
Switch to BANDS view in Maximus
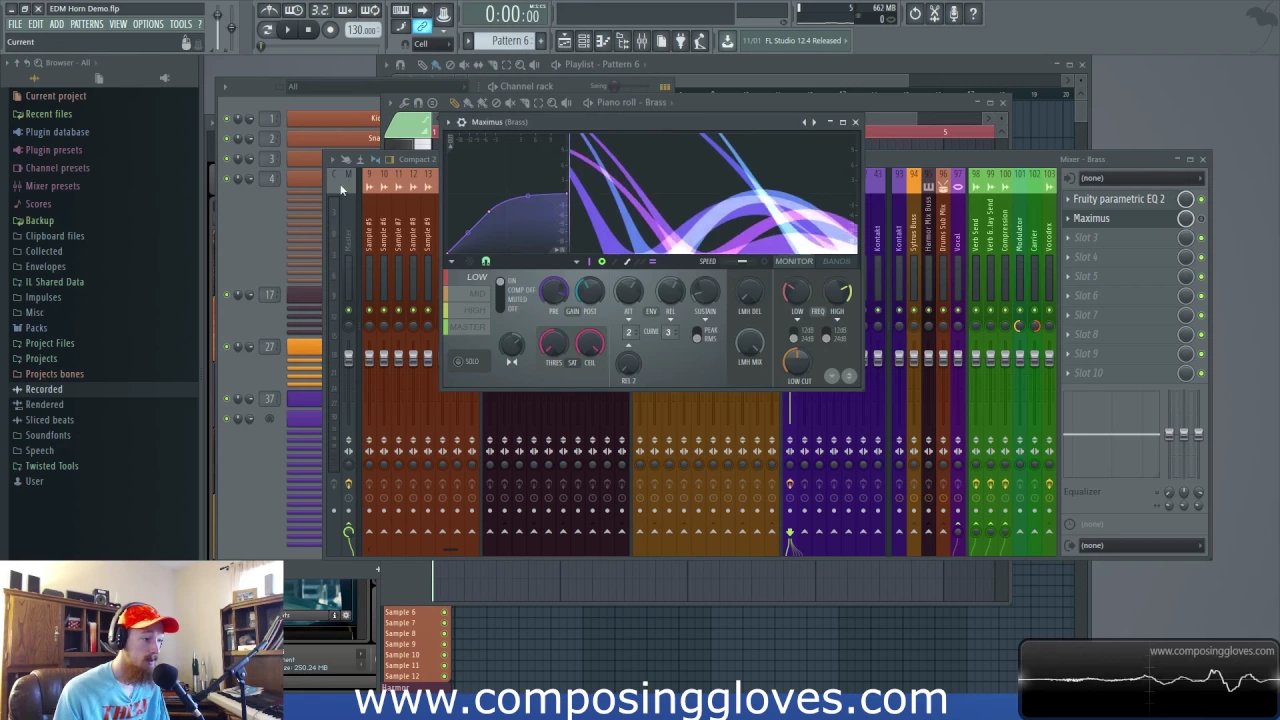coord(836,262)
